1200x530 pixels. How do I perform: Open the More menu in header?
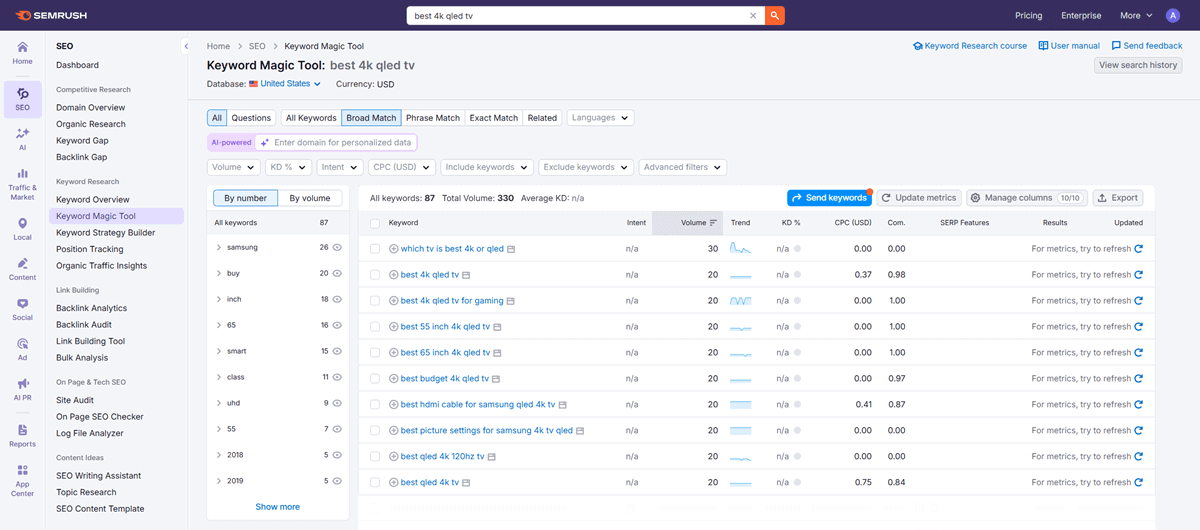[1136, 15]
